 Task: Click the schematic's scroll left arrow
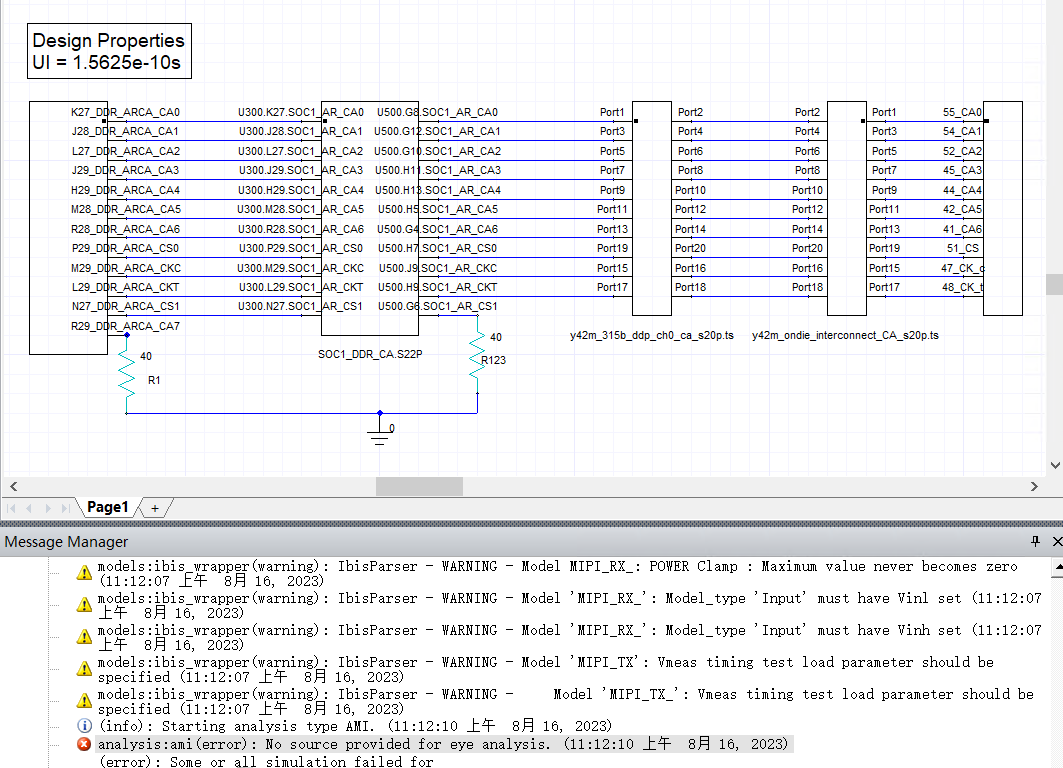pos(14,486)
